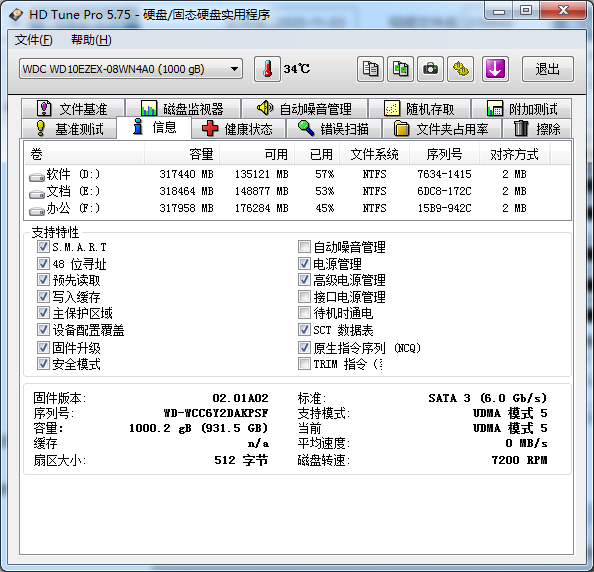Click the purple download arrow icon
594x572 pixels.
click(x=495, y=69)
